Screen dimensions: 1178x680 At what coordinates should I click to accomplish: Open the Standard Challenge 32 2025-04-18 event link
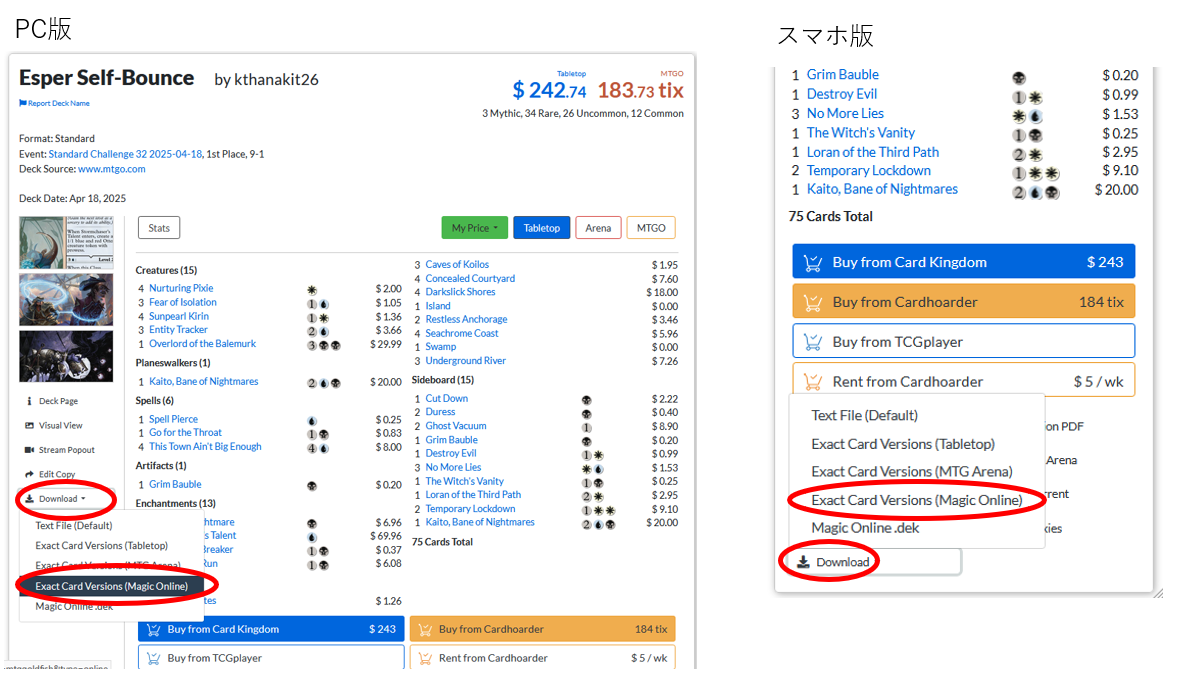125,154
